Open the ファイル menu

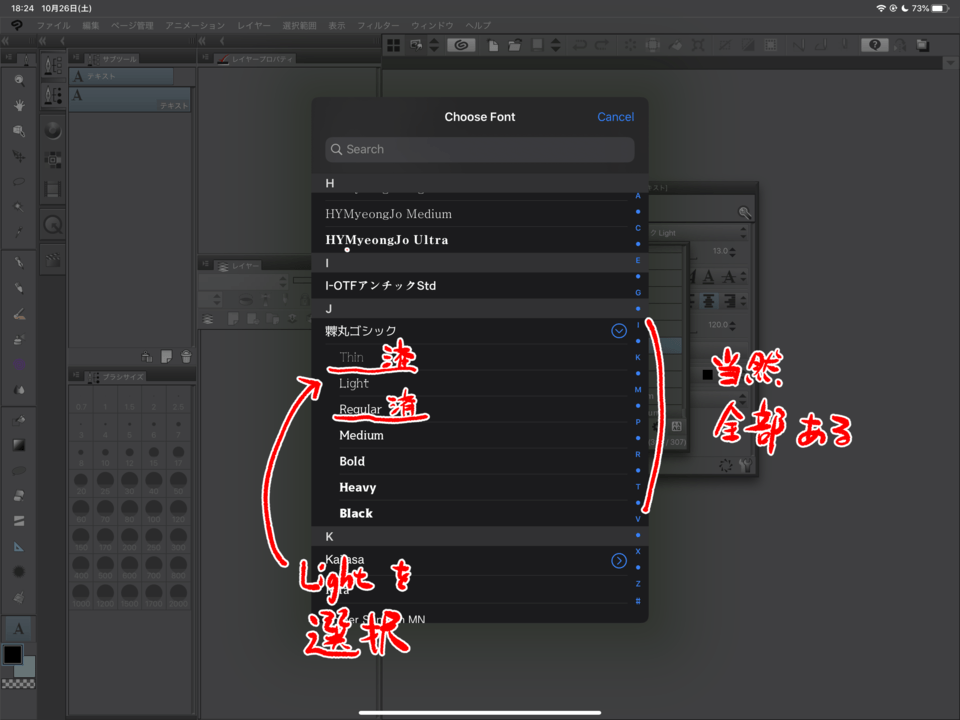[53, 24]
